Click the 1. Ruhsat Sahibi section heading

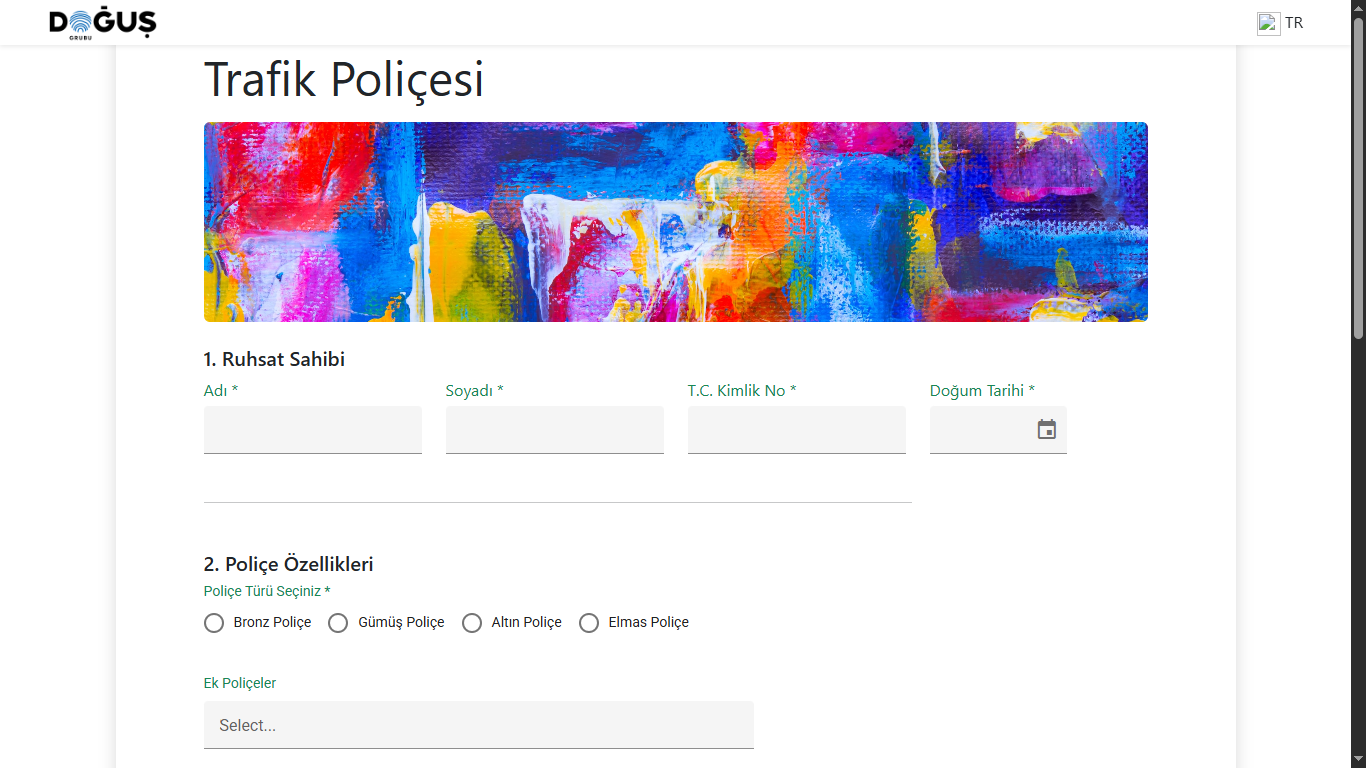(x=274, y=359)
